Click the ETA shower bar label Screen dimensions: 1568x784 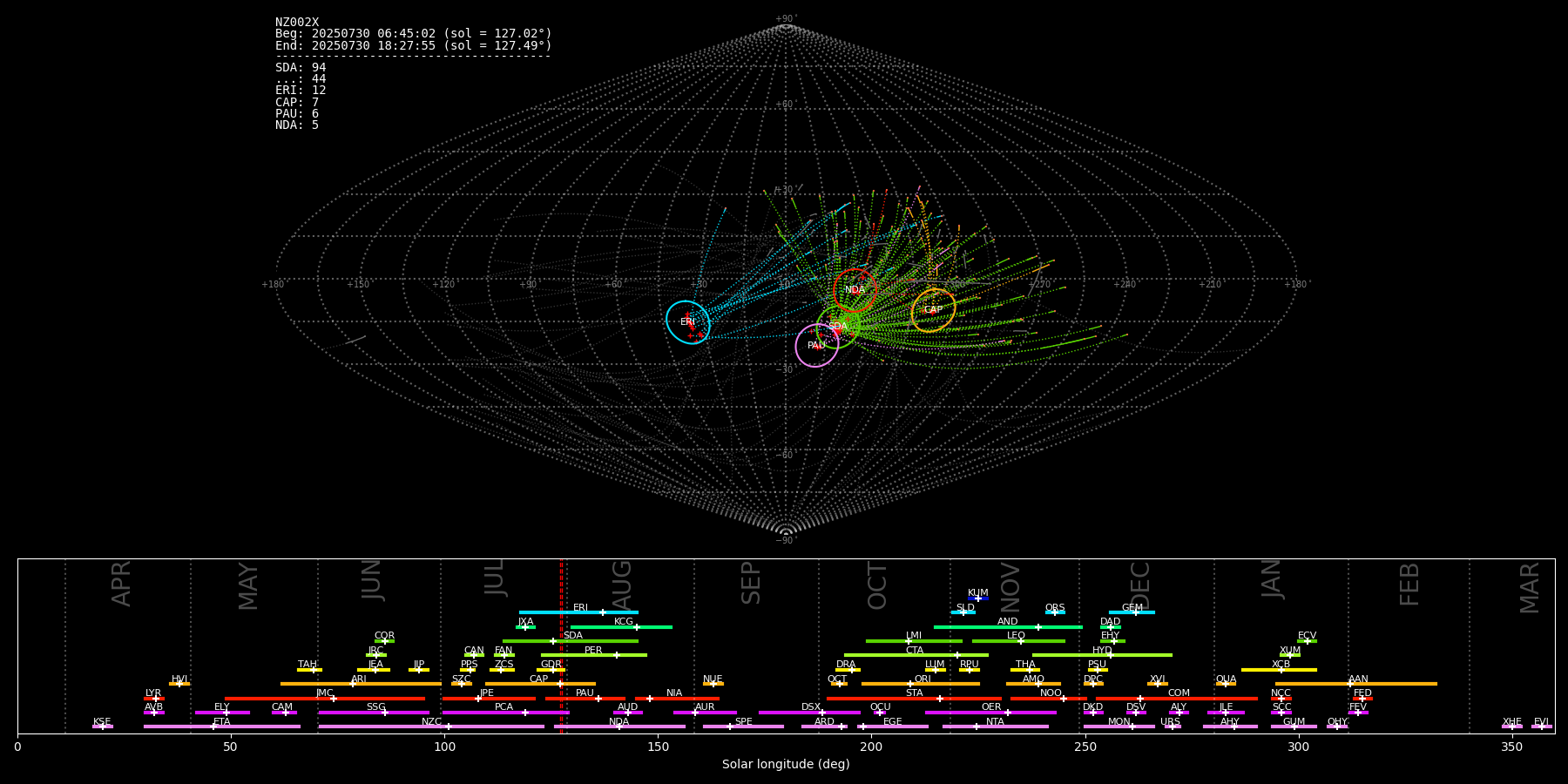pos(222,722)
